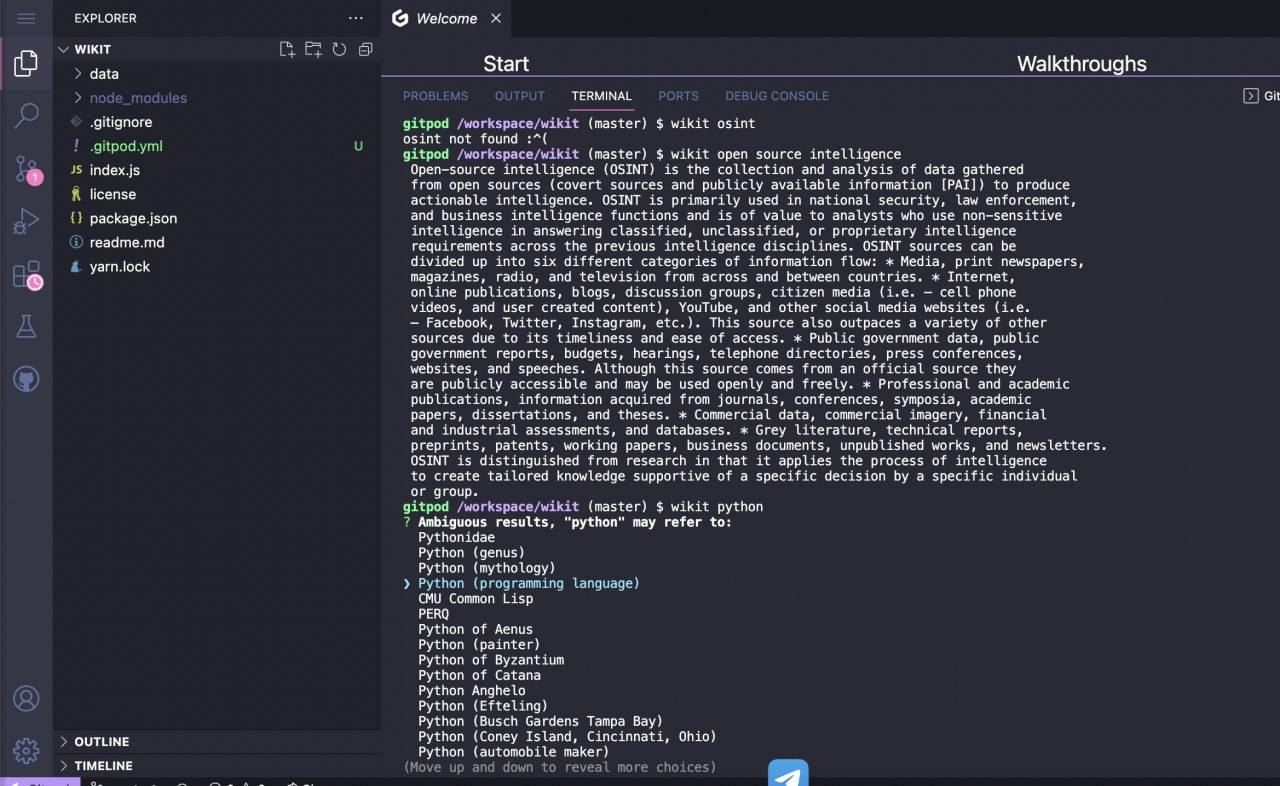Open the Manage gear menu
Image resolution: width=1280 pixels, height=786 pixels.
click(26, 750)
